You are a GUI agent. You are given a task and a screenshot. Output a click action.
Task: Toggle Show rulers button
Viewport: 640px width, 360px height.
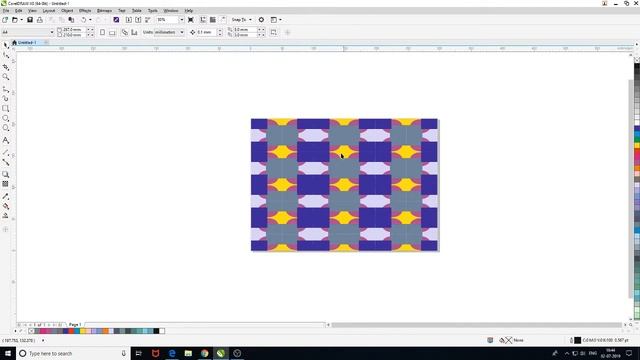203,20
